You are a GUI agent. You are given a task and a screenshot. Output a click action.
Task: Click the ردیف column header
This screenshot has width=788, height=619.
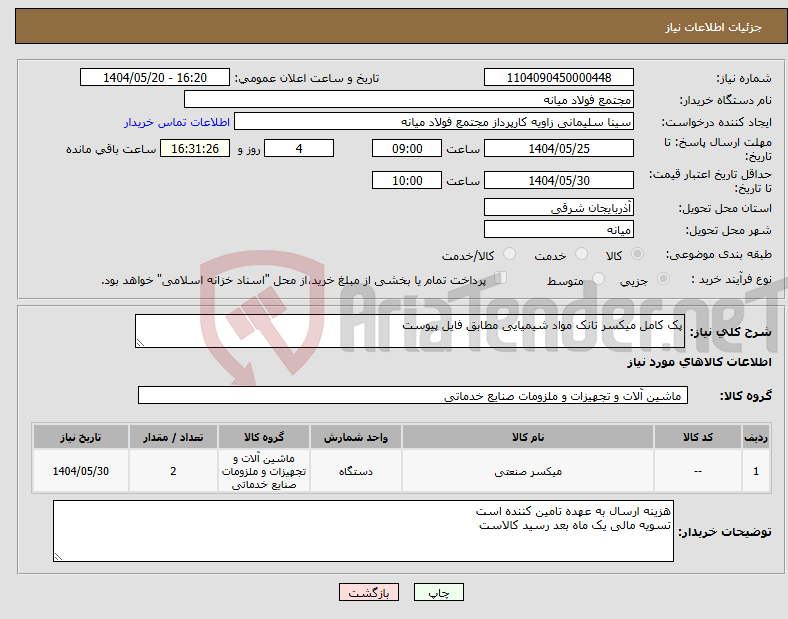pos(756,437)
